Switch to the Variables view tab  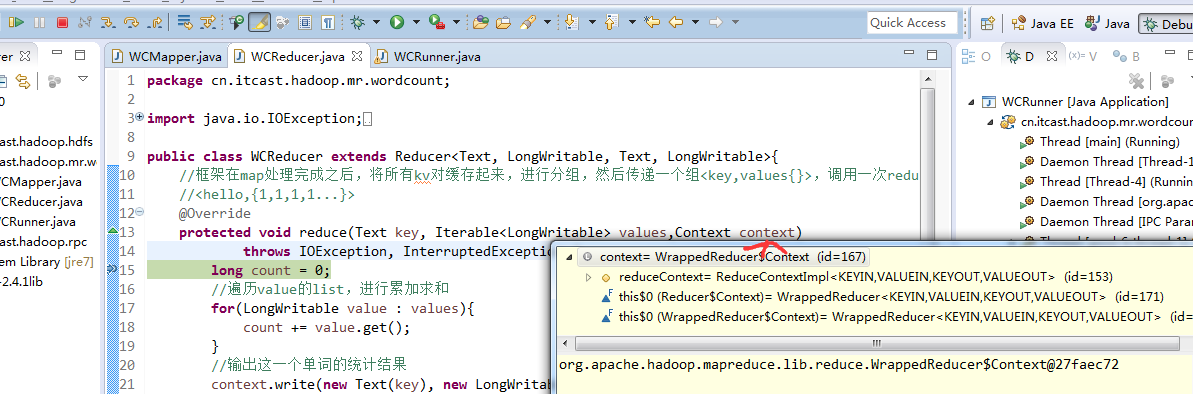pos(1083,56)
